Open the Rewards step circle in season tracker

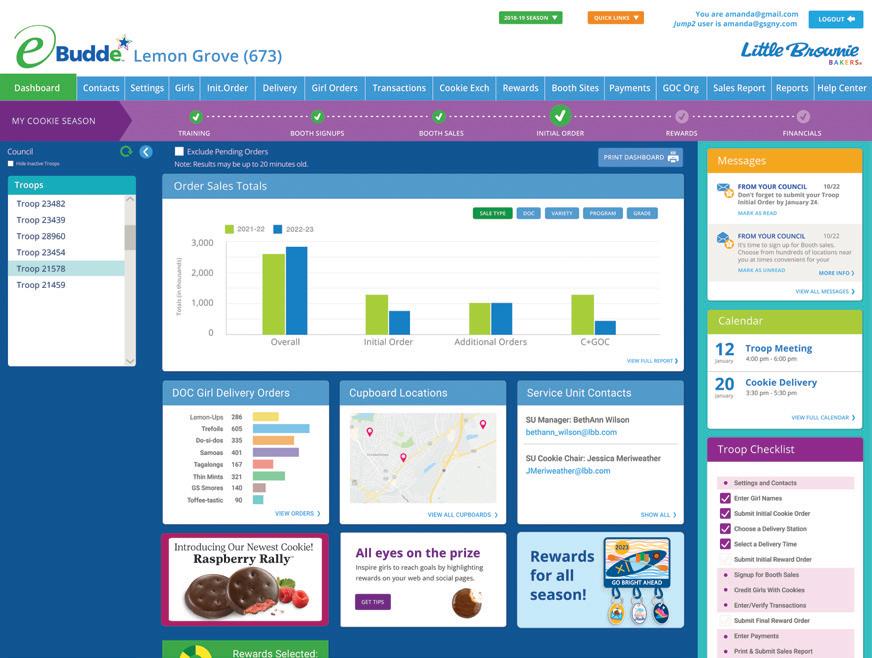[x=682, y=117]
